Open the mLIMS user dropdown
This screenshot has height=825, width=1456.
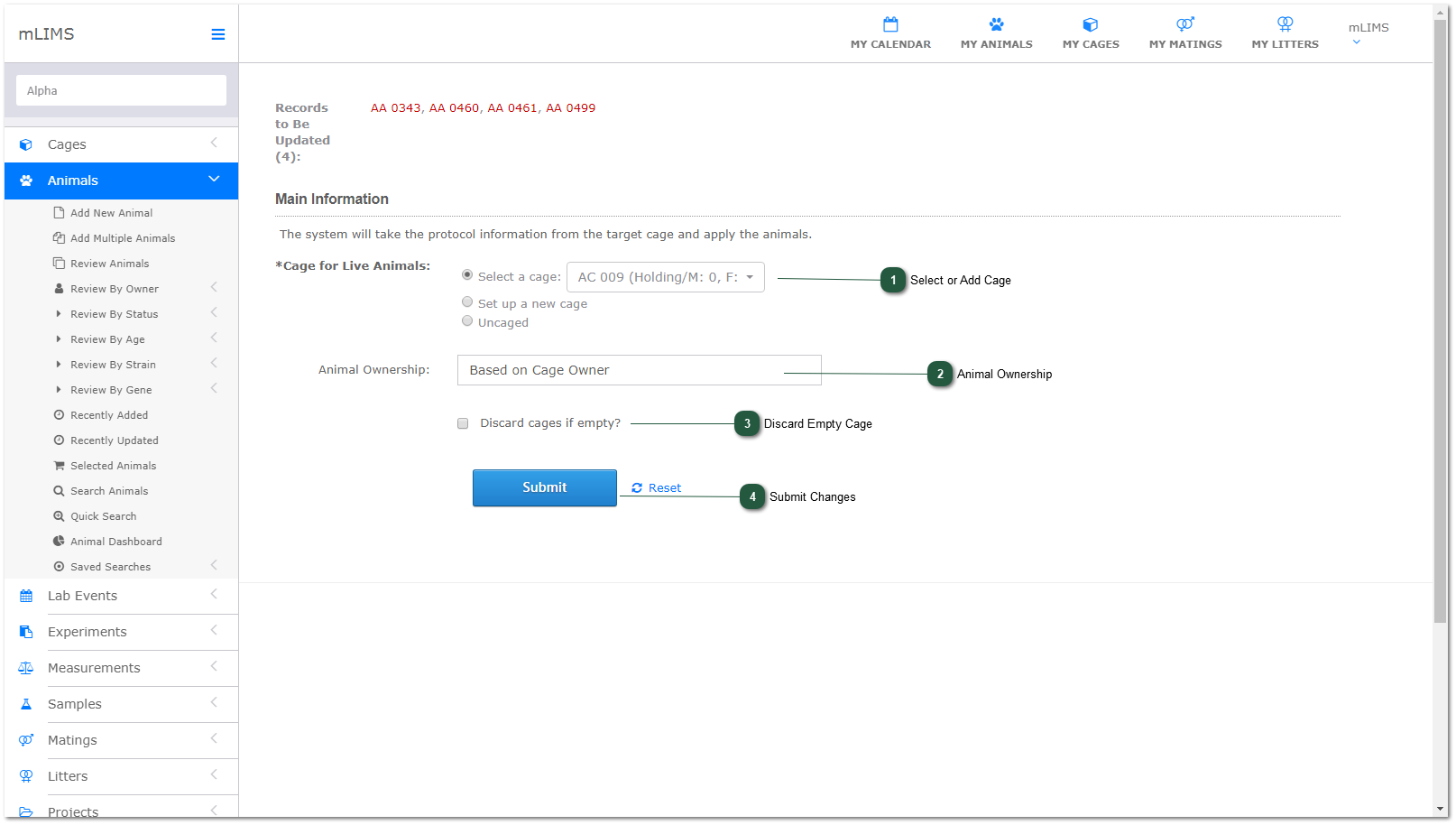[1368, 33]
